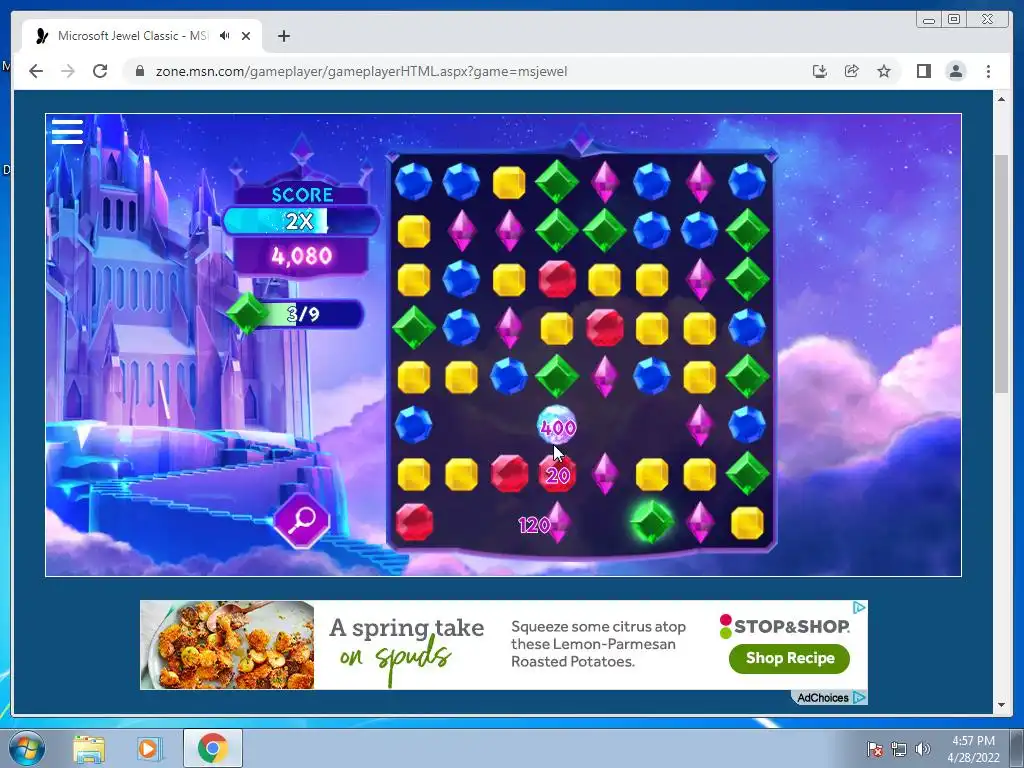The height and width of the screenshot is (768, 1024).
Task: Click the zone.msn.com address bar
Action: [361, 71]
